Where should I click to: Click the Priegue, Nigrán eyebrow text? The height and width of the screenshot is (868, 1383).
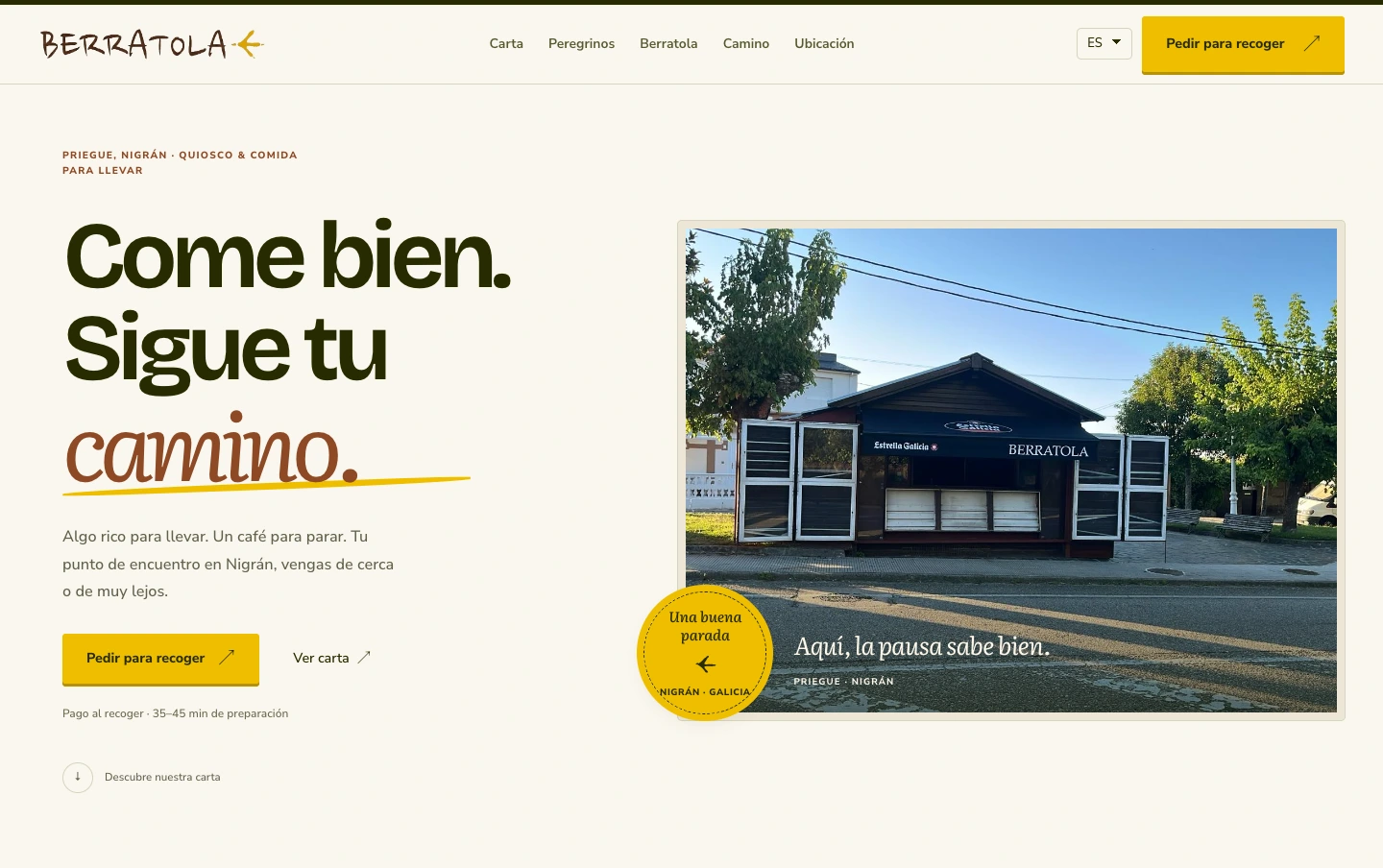tap(180, 162)
